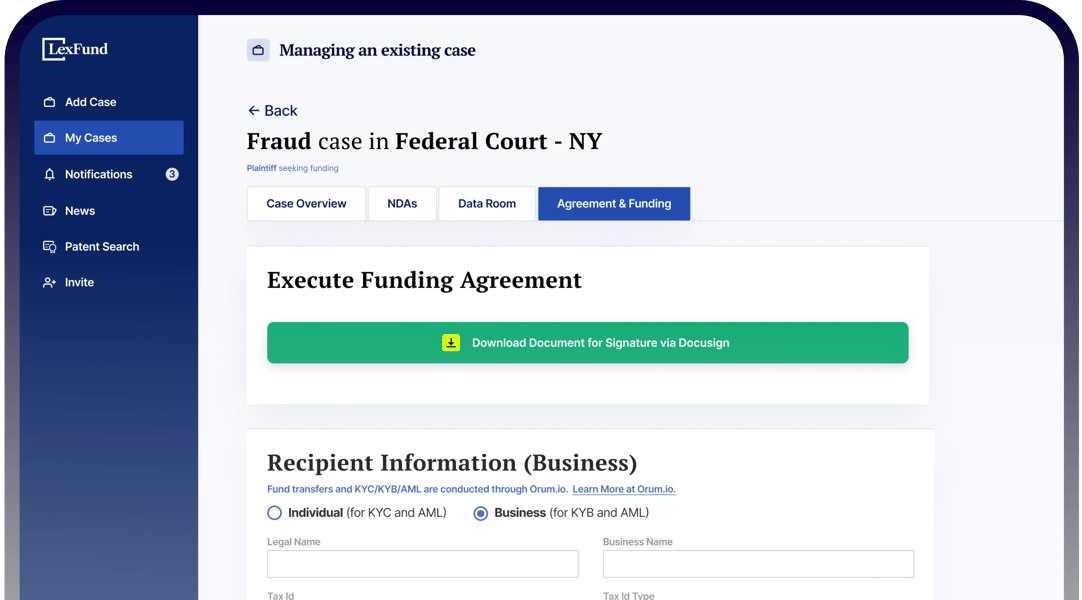Viewport: 1082px width, 600px height.
Task: Click the LexFund logo
Action: coord(75,49)
